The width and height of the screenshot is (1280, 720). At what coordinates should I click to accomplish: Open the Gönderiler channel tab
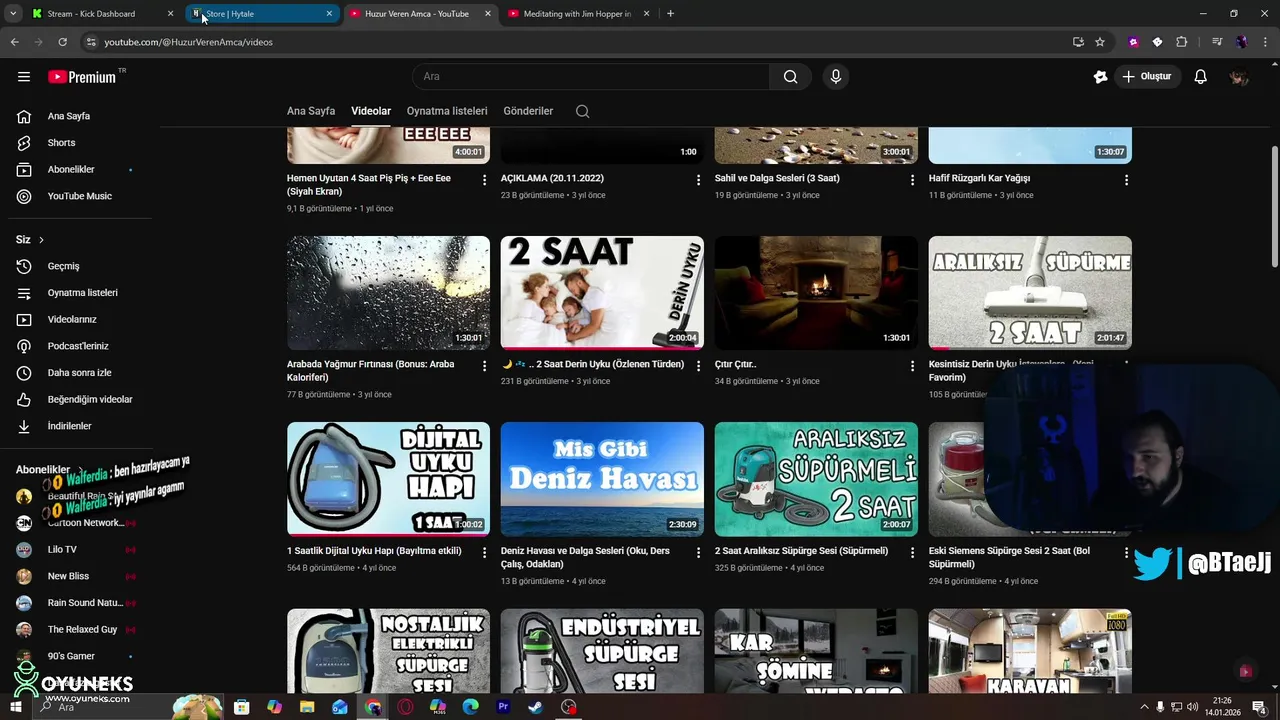pos(528,111)
